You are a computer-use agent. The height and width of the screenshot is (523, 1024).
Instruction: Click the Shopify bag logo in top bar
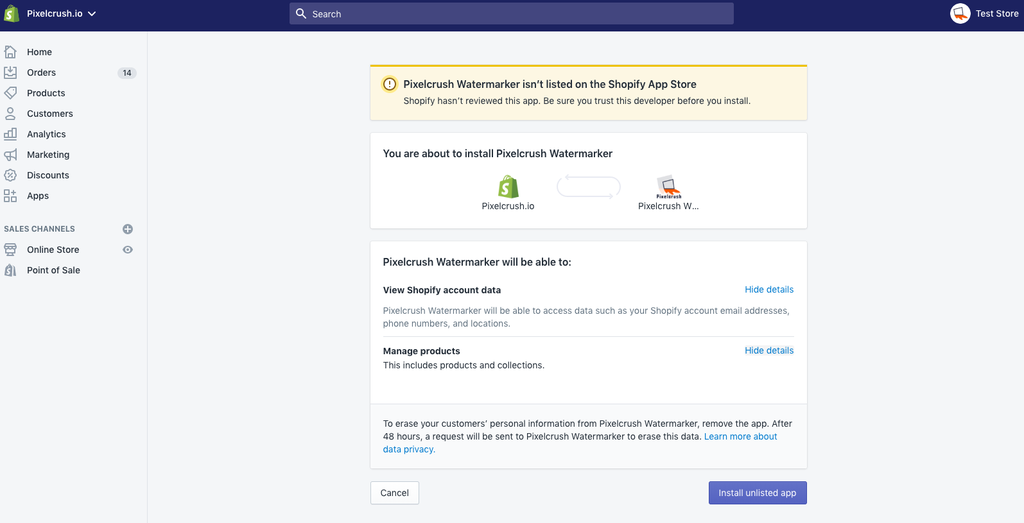click(12, 14)
